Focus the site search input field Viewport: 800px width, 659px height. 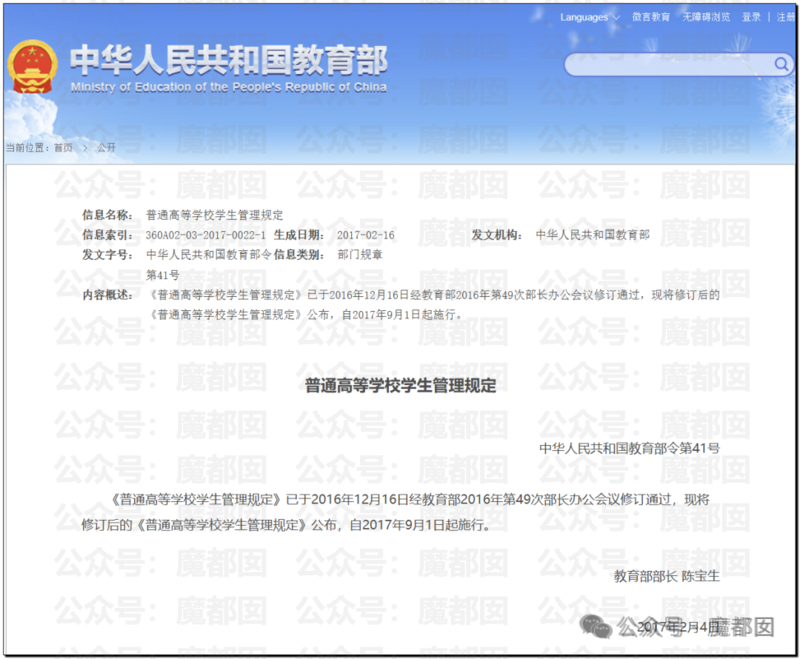tap(678, 64)
